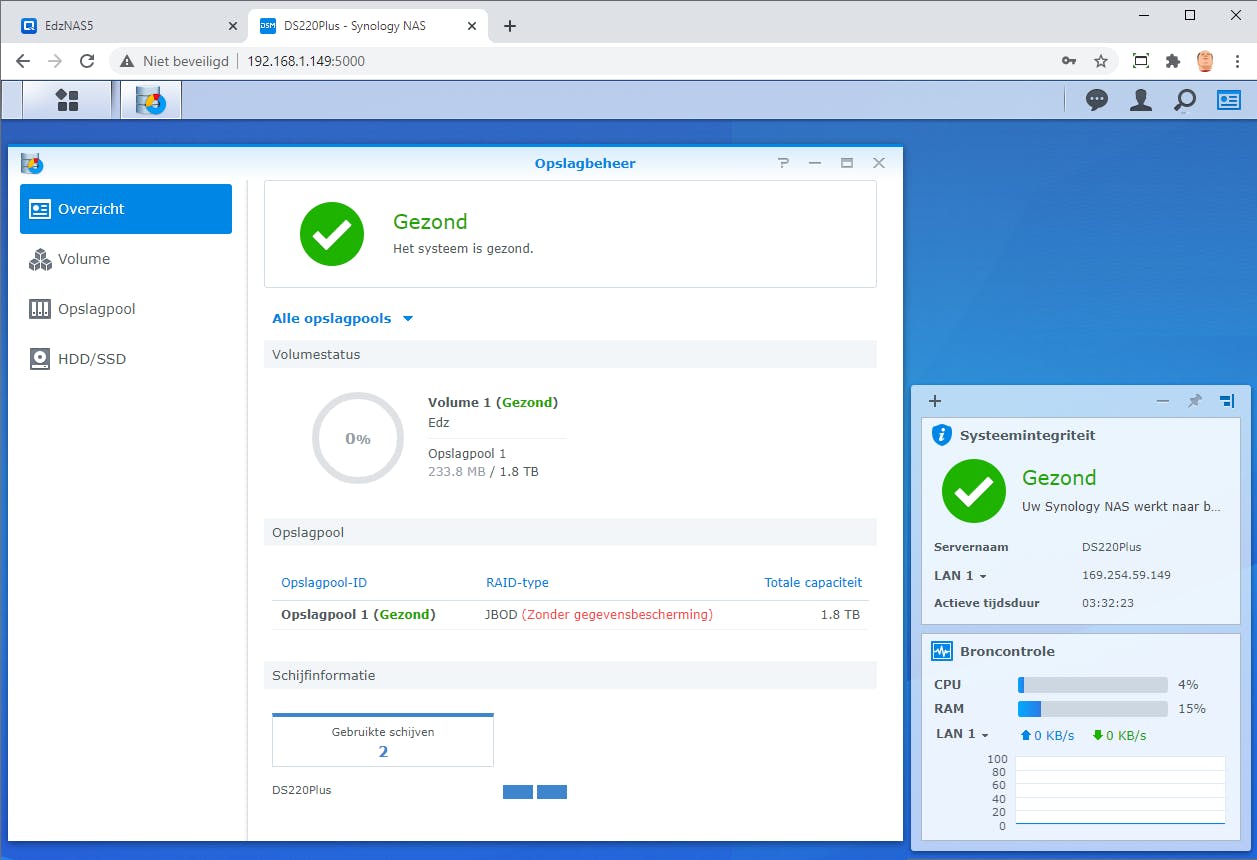The image size is (1257, 860).
Task: Click the JBOD RAID-type cell
Action: (598, 615)
